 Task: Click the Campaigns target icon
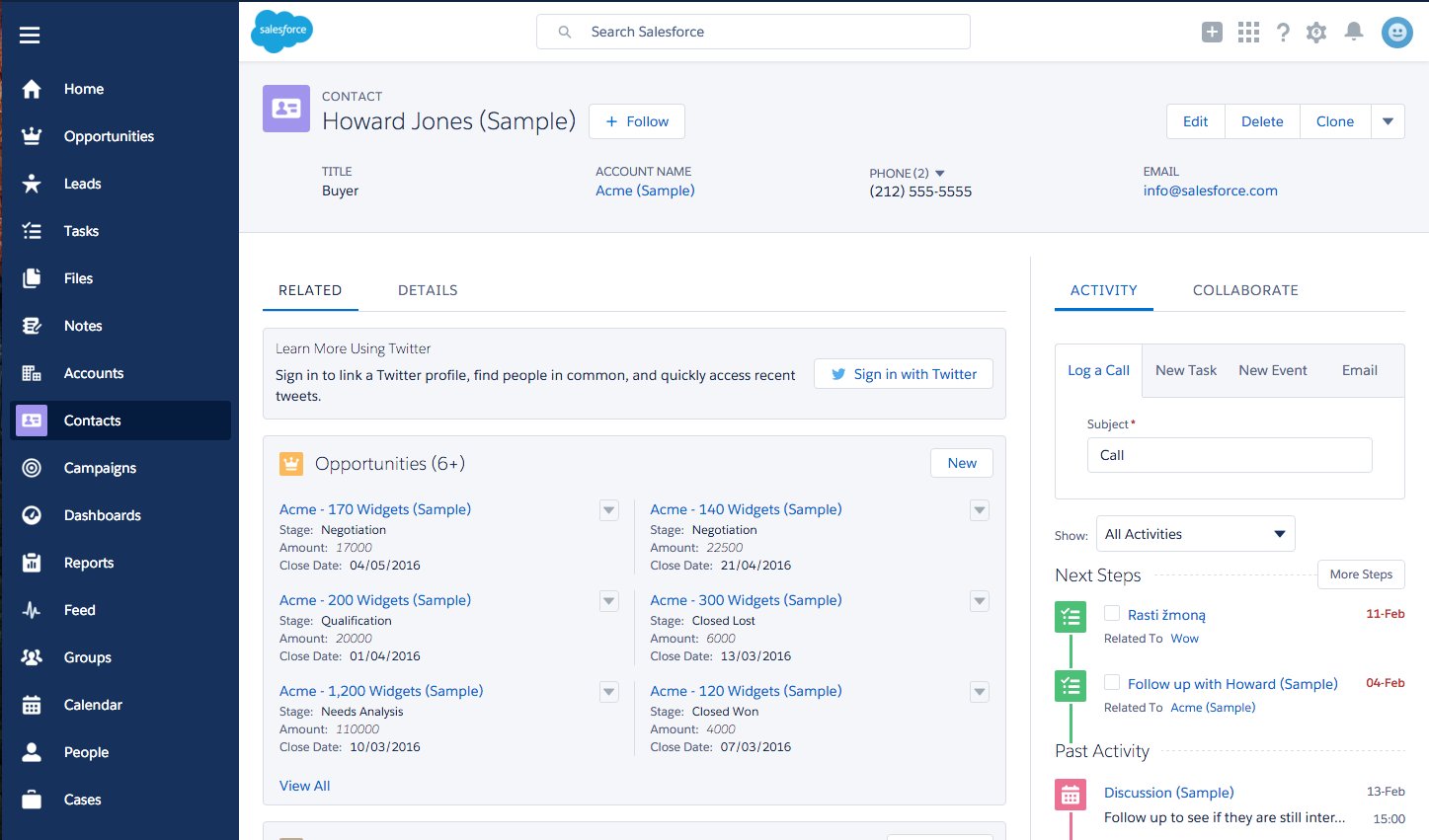click(x=32, y=468)
